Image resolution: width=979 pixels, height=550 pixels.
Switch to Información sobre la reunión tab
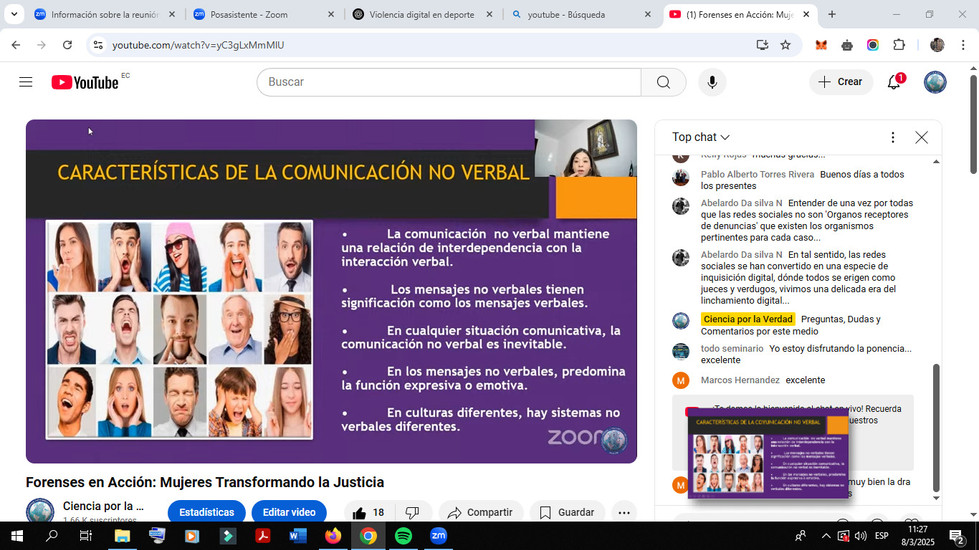pyautogui.click(x=105, y=14)
